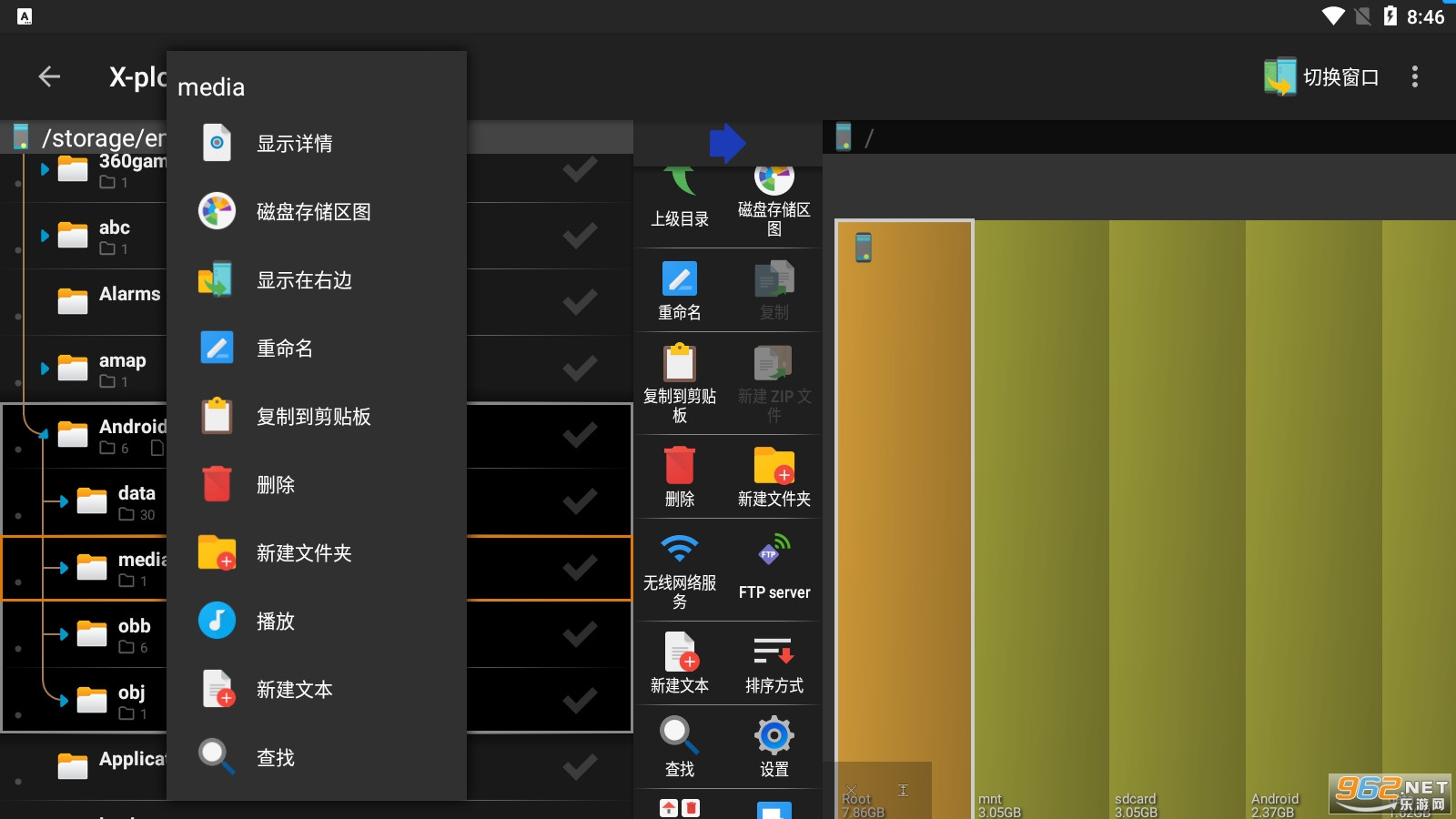
Task: Choose 查找 from the context menu
Action: click(x=317, y=758)
